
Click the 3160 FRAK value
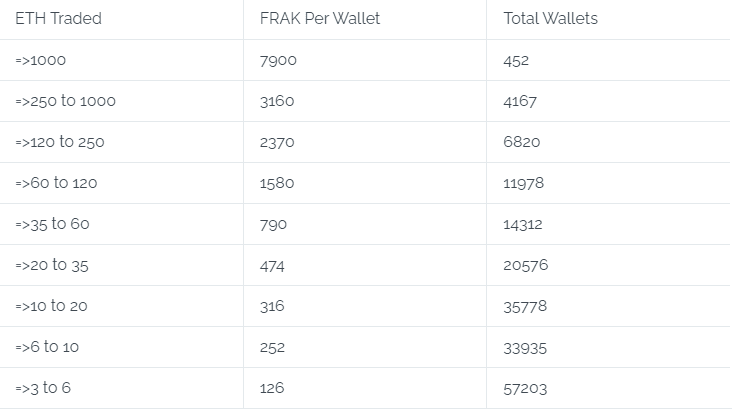point(277,101)
